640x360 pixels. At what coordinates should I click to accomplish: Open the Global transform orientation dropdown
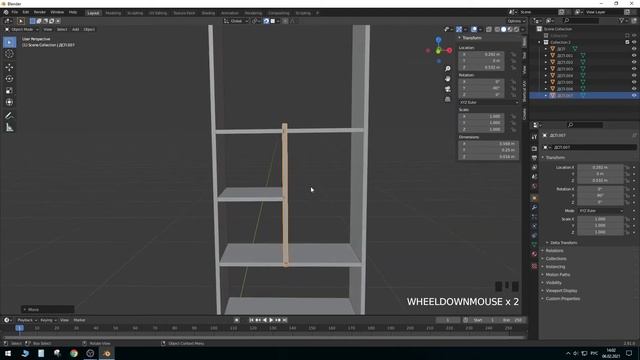[x=236, y=21]
